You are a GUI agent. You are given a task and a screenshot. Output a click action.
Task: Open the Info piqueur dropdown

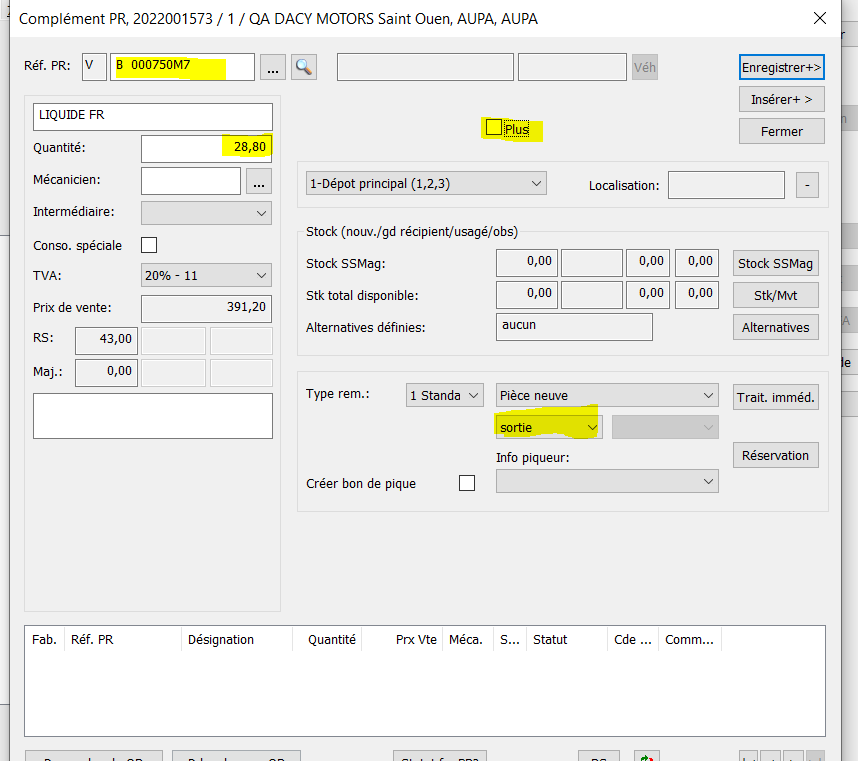coord(607,481)
